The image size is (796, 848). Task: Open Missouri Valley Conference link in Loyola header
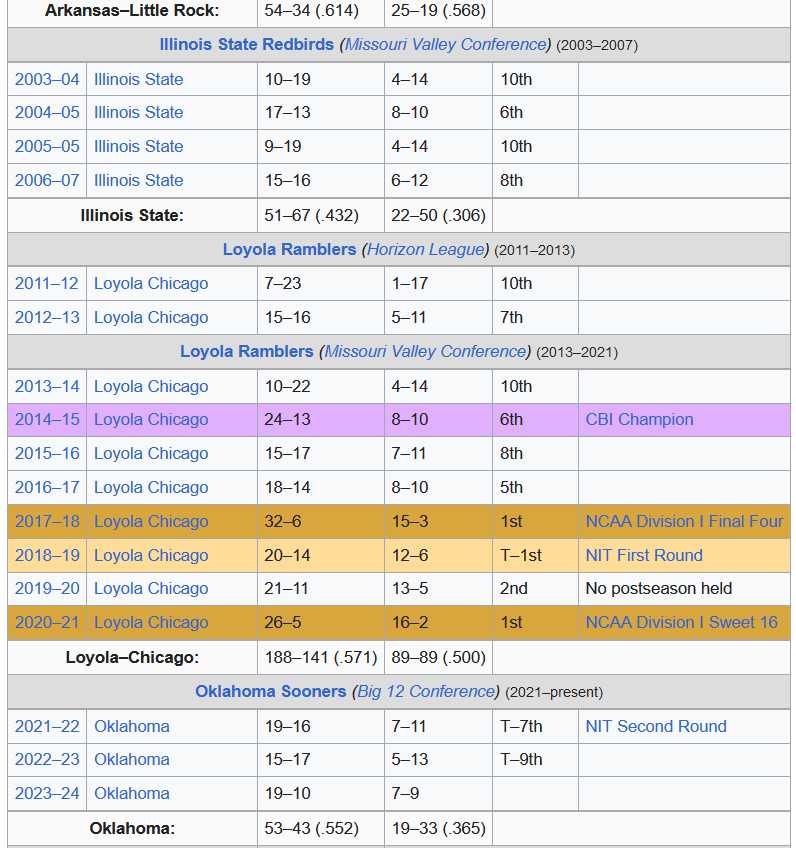(425, 352)
